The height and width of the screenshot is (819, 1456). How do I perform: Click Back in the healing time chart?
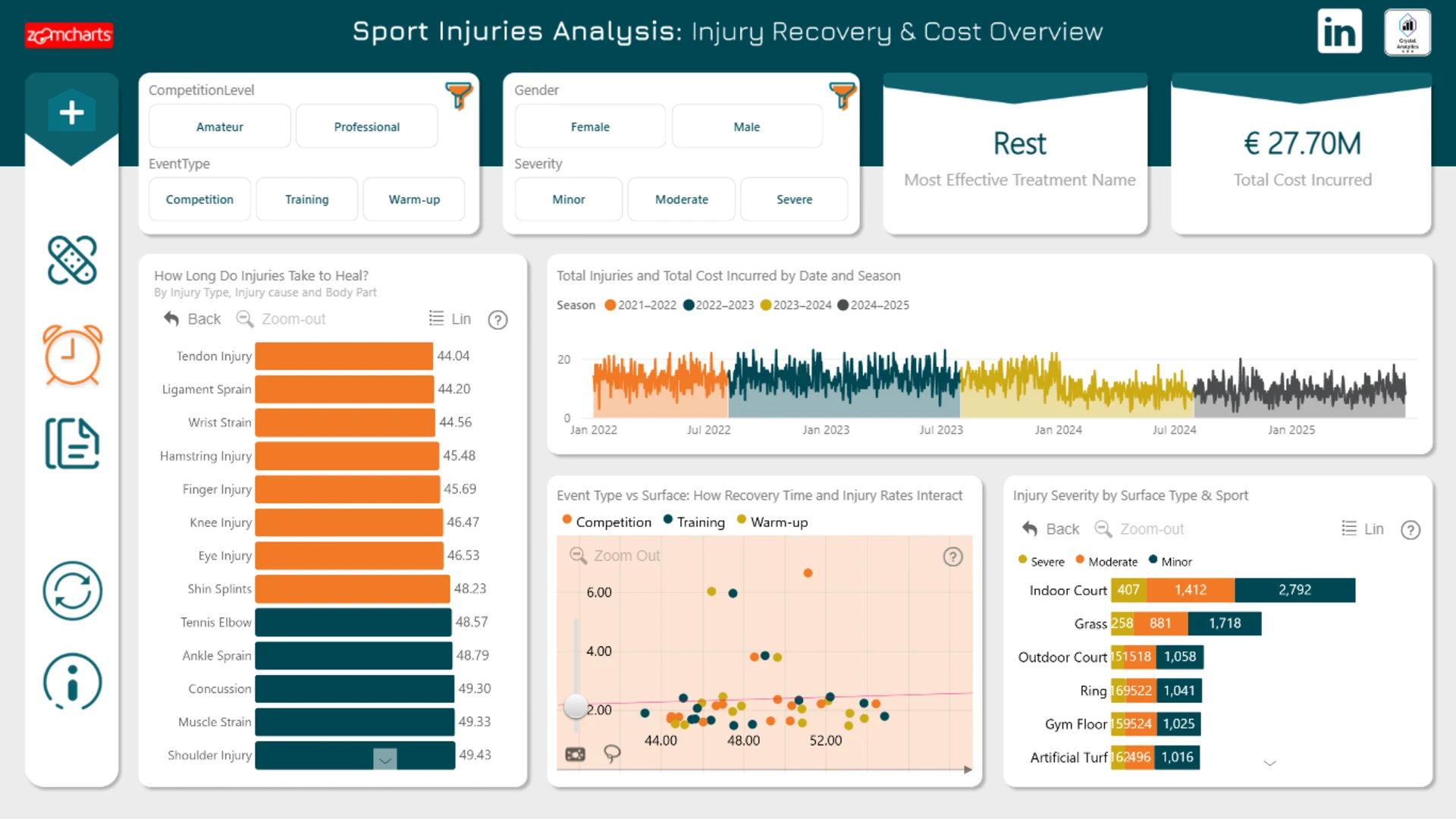pos(193,319)
